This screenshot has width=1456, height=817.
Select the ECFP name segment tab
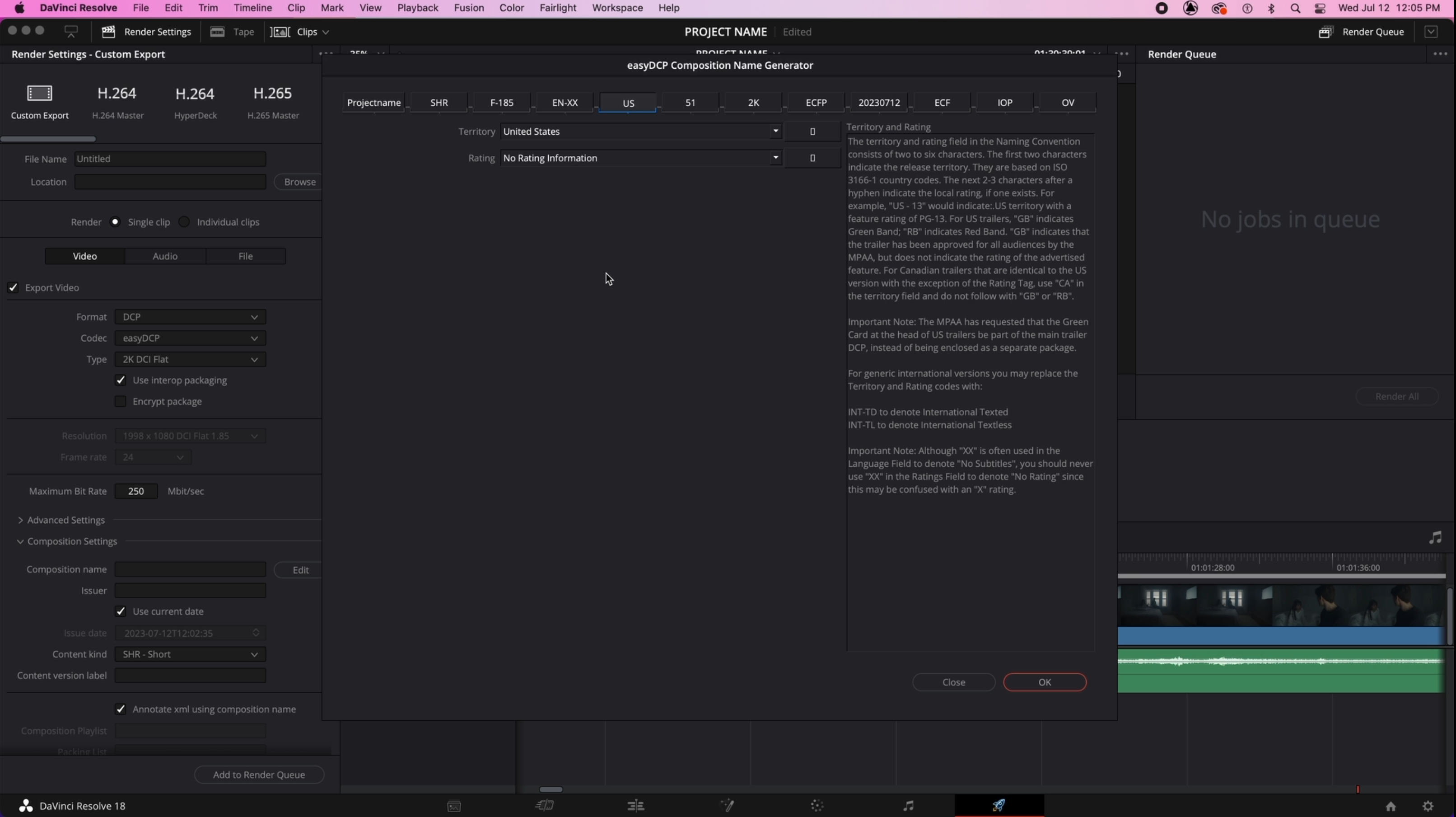816,103
